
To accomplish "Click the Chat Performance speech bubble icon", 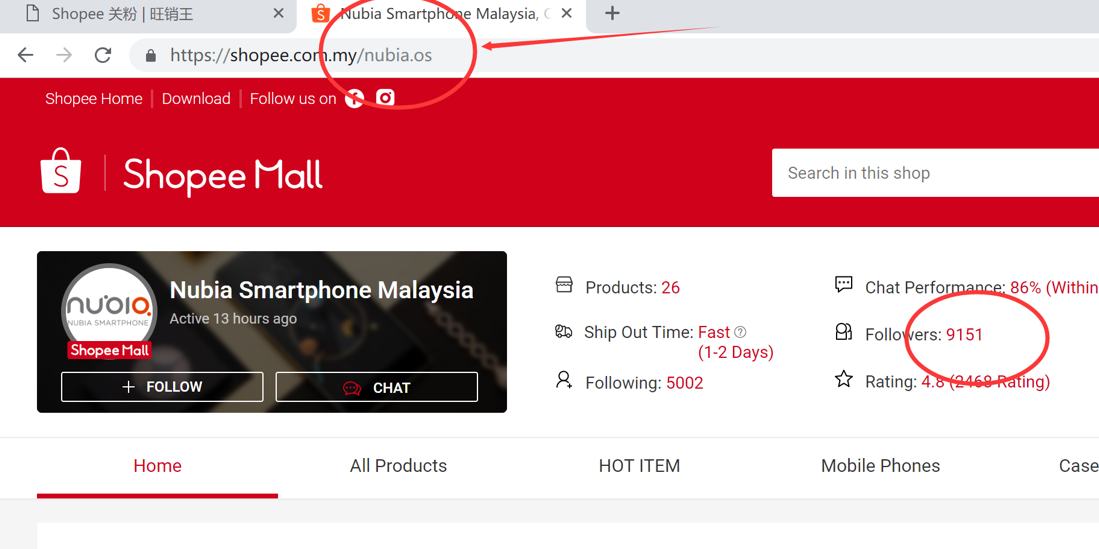I will 844,284.
